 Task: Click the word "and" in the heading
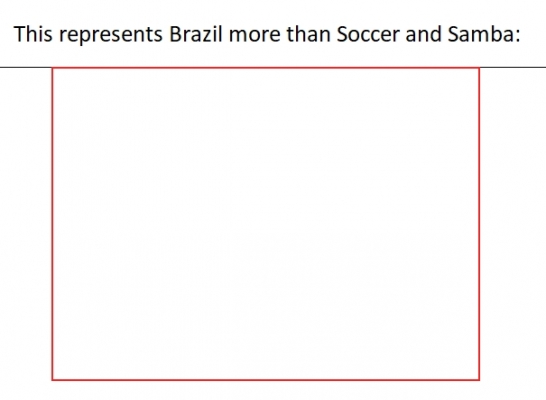[423, 34]
